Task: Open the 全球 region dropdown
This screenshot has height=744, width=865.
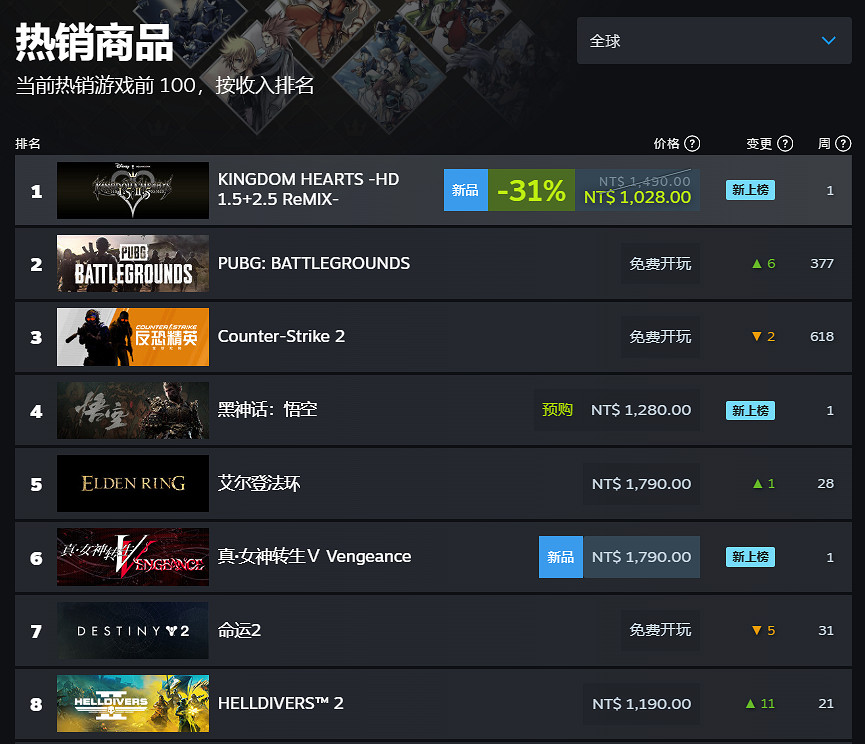Action: pyautogui.click(x=714, y=41)
